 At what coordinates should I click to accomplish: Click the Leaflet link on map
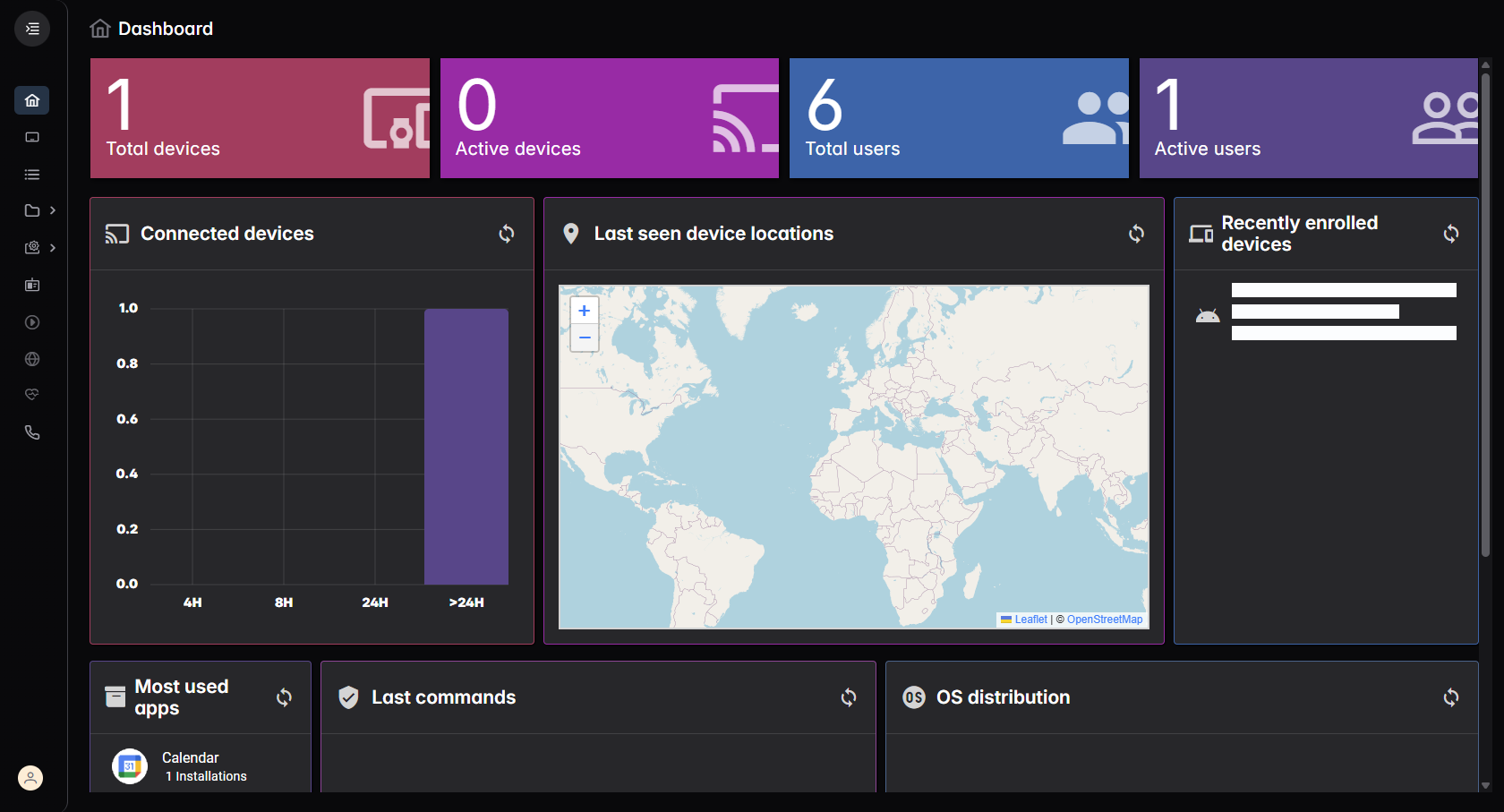click(x=1030, y=620)
